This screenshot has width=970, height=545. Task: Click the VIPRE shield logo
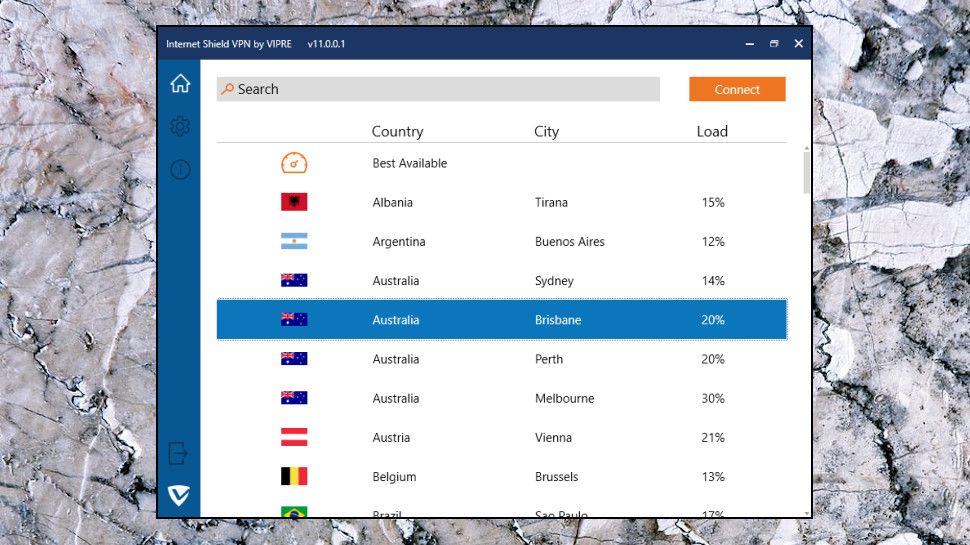pyautogui.click(x=179, y=495)
